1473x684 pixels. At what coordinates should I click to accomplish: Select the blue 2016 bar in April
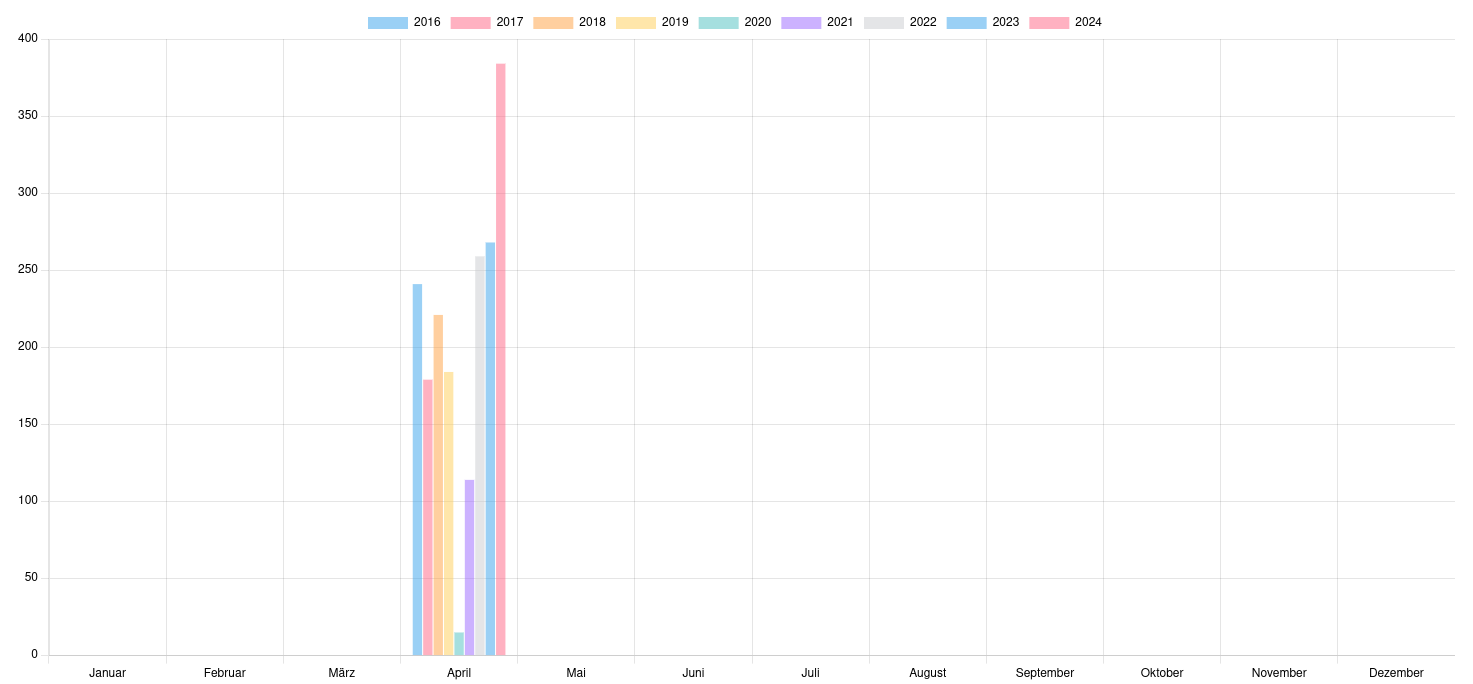click(x=417, y=470)
